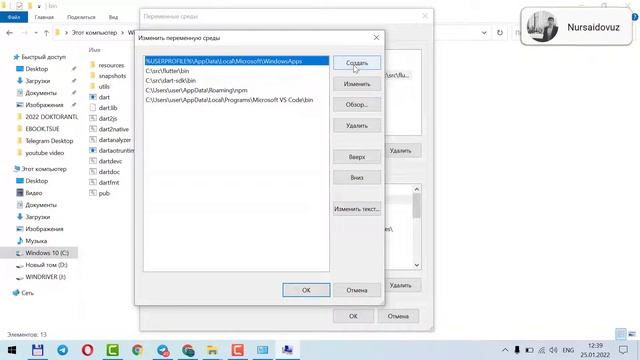Screen dimensions: 640x360
Task: Open the notification center icon
Action: [623, 350]
